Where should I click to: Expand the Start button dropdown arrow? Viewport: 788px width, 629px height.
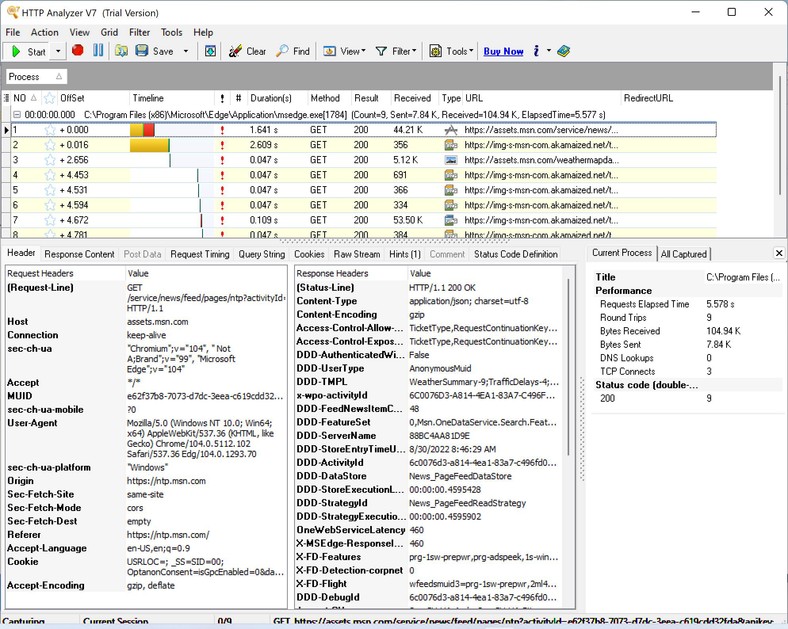58,51
